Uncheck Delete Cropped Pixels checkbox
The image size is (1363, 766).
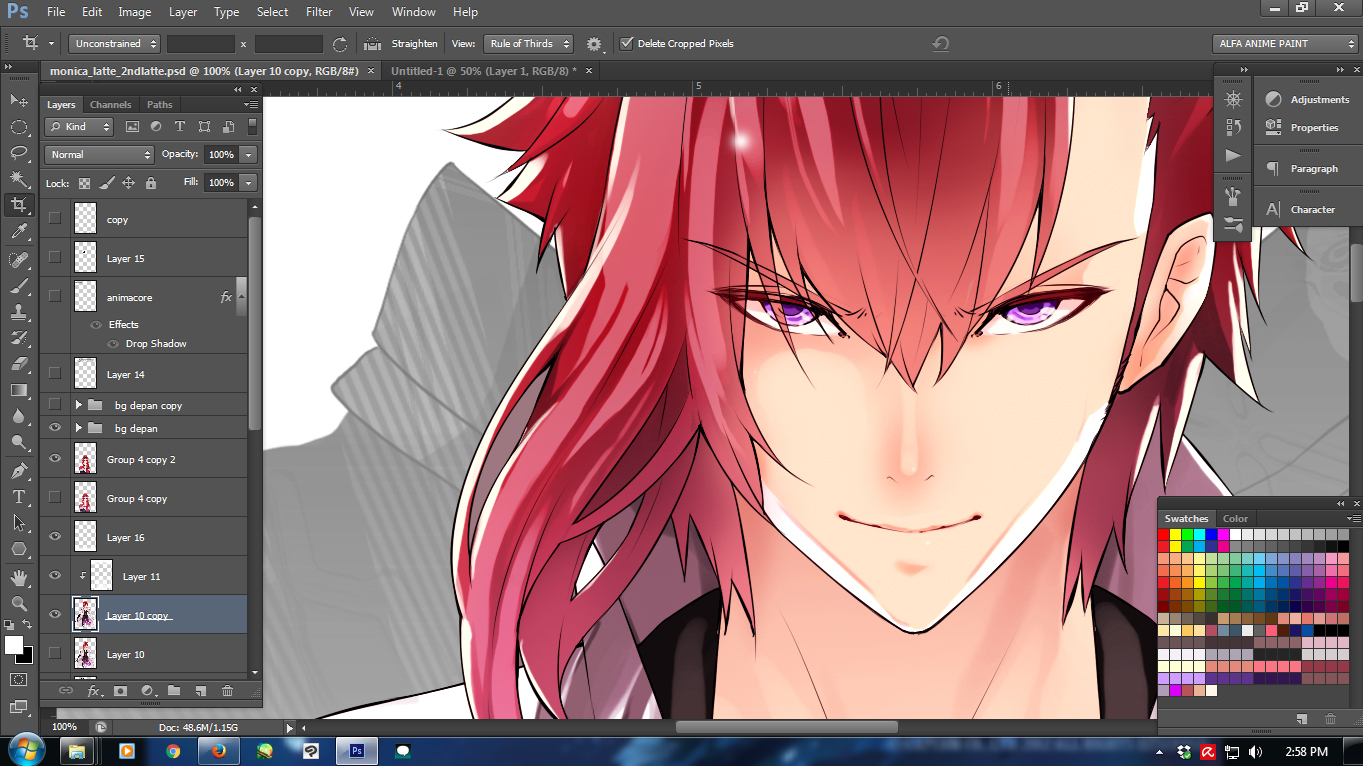click(627, 43)
